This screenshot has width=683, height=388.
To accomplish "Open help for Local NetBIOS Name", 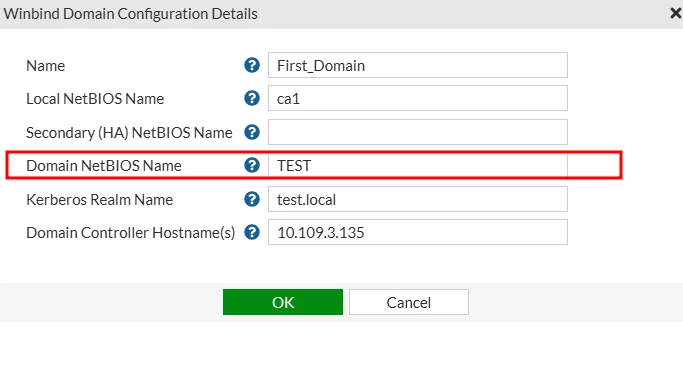I will tap(252, 98).
